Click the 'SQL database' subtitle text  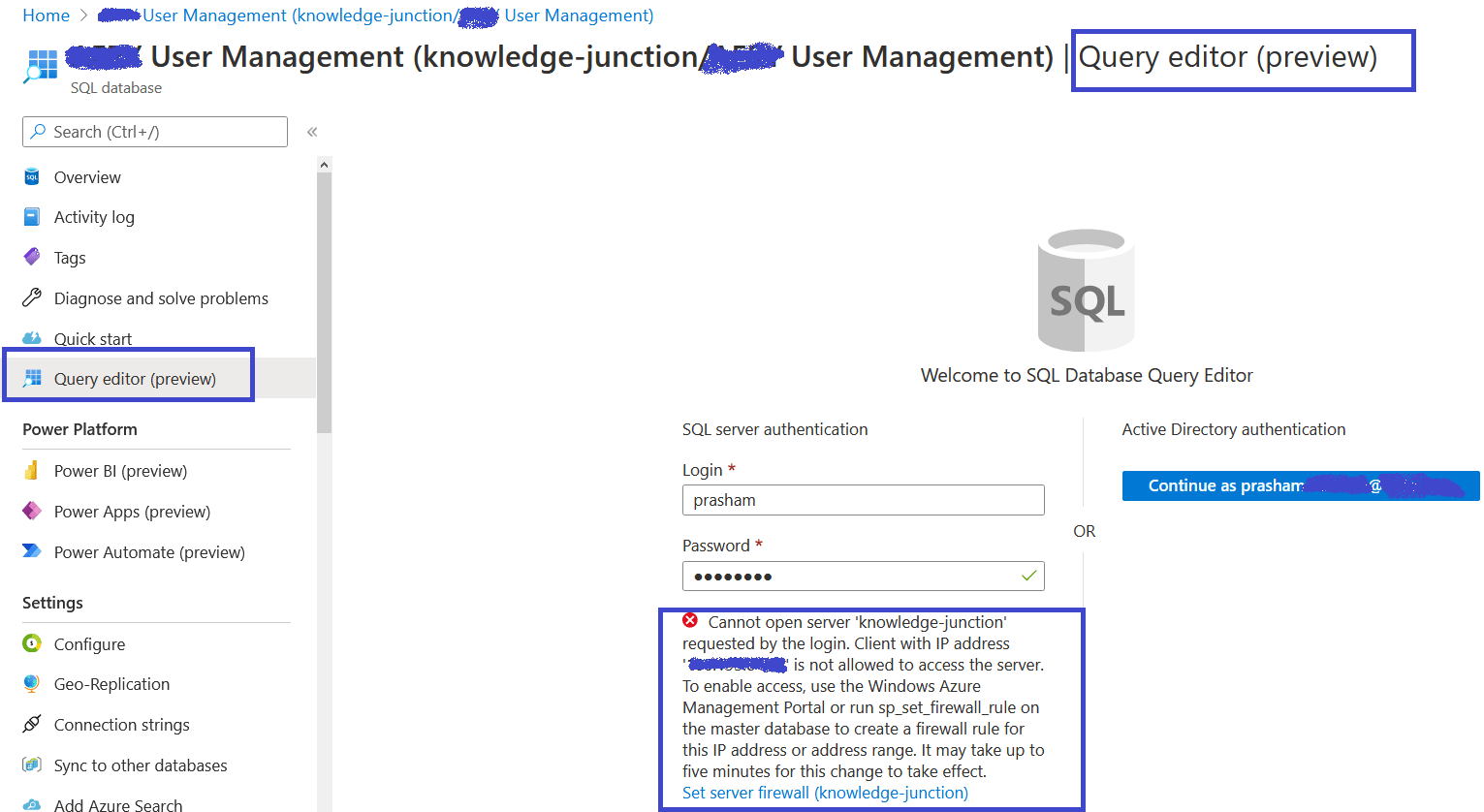[x=116, y=87]
